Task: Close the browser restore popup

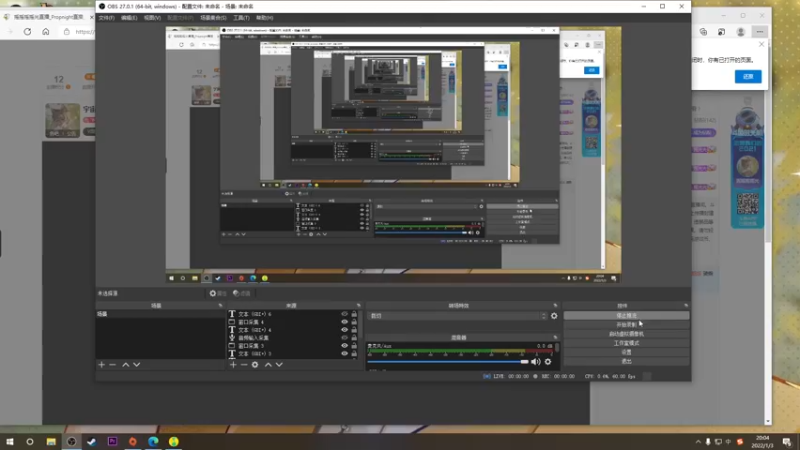Action: [761, 44]
